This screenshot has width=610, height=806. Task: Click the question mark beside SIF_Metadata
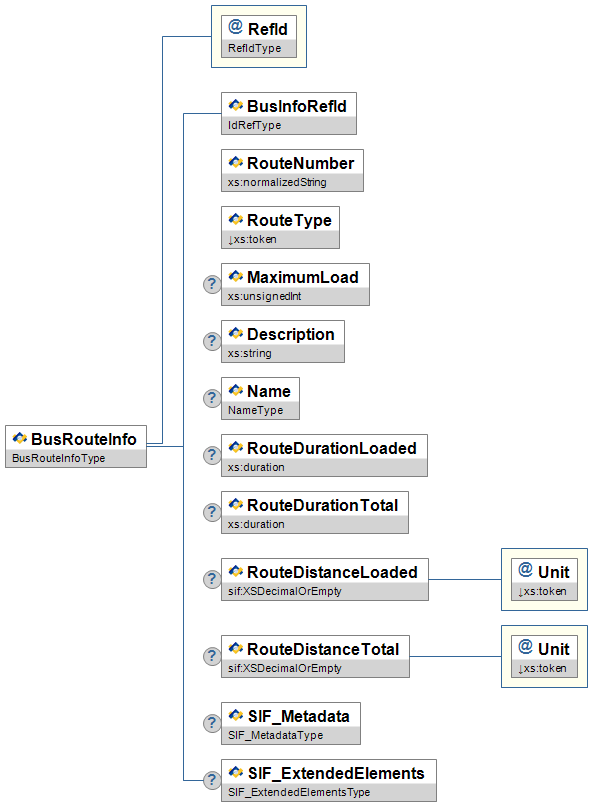212,722
